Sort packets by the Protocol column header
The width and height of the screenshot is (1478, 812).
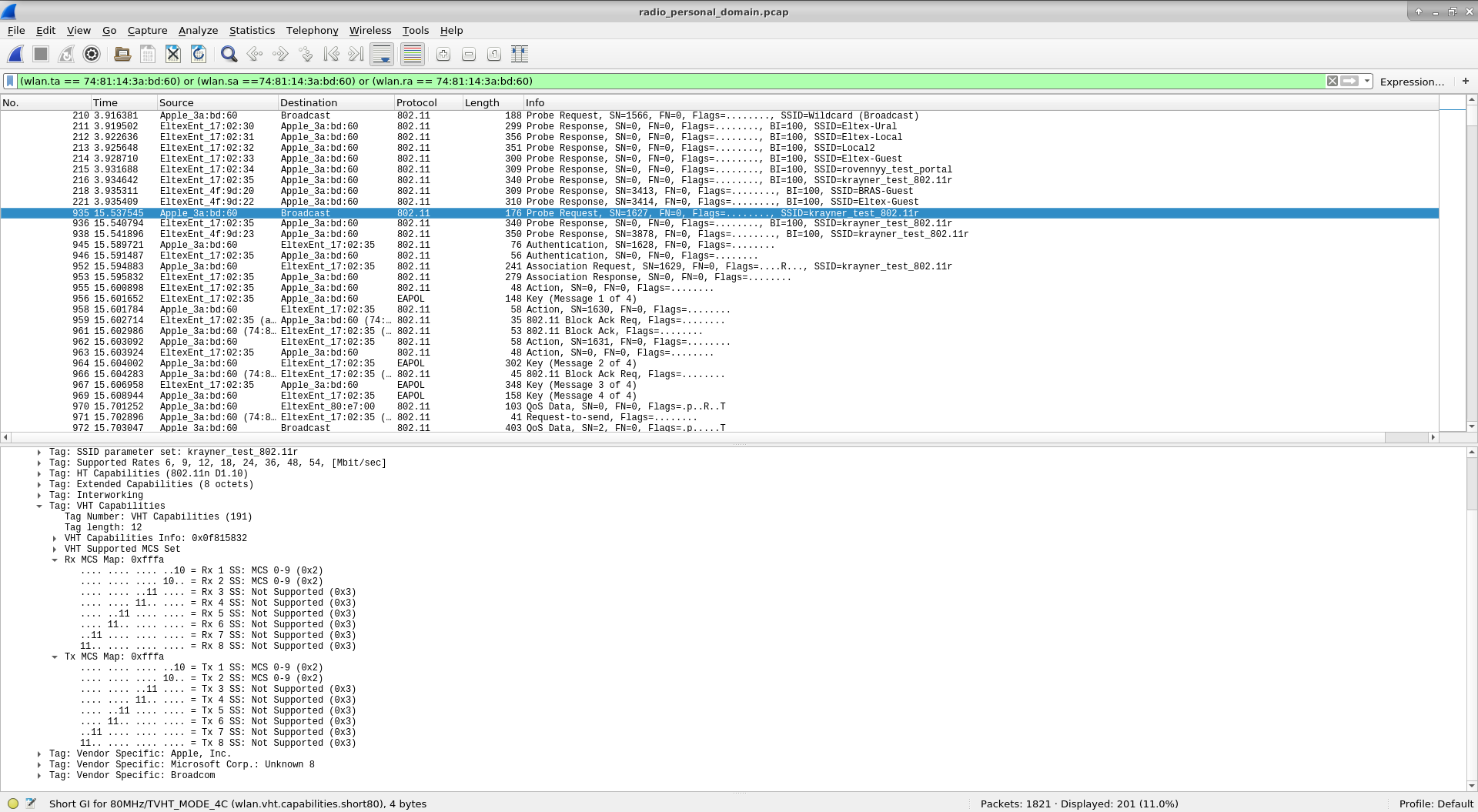[427, 102]
